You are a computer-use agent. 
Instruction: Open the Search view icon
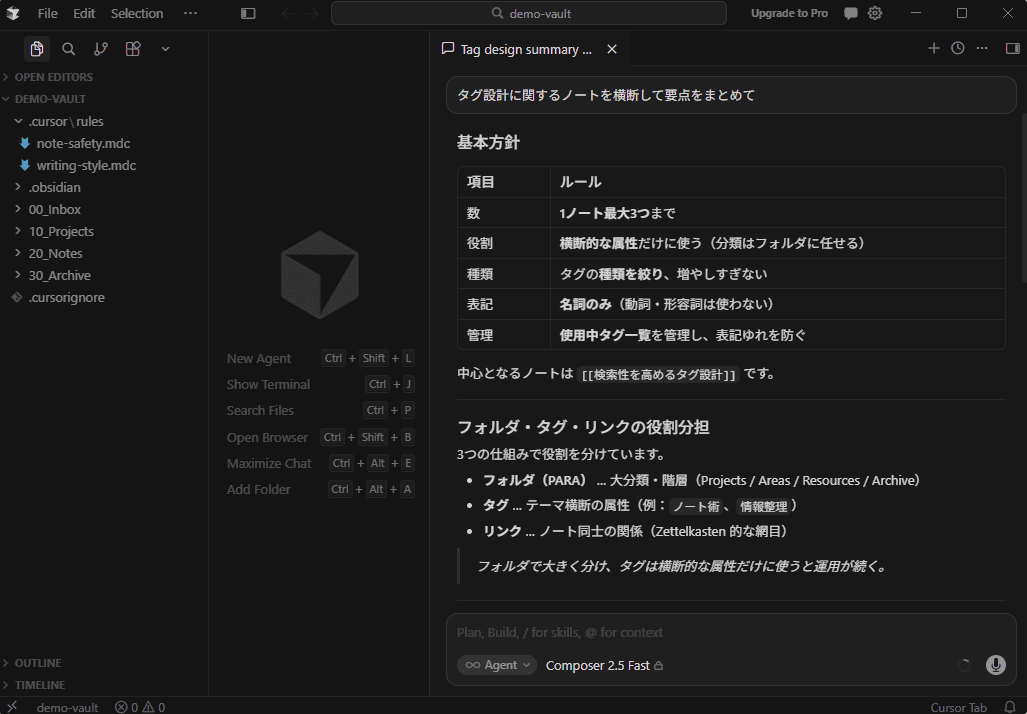click(68, 49)
